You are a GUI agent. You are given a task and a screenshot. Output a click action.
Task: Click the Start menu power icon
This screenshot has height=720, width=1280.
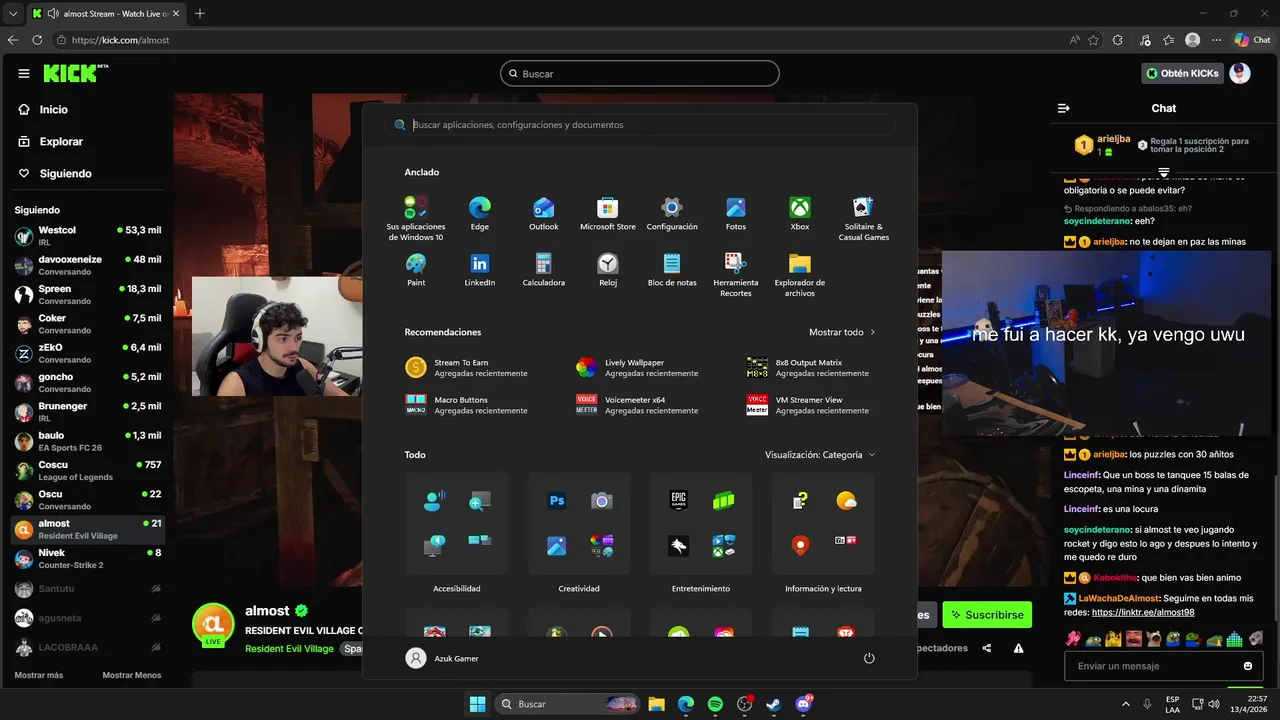tap(869, 658)
